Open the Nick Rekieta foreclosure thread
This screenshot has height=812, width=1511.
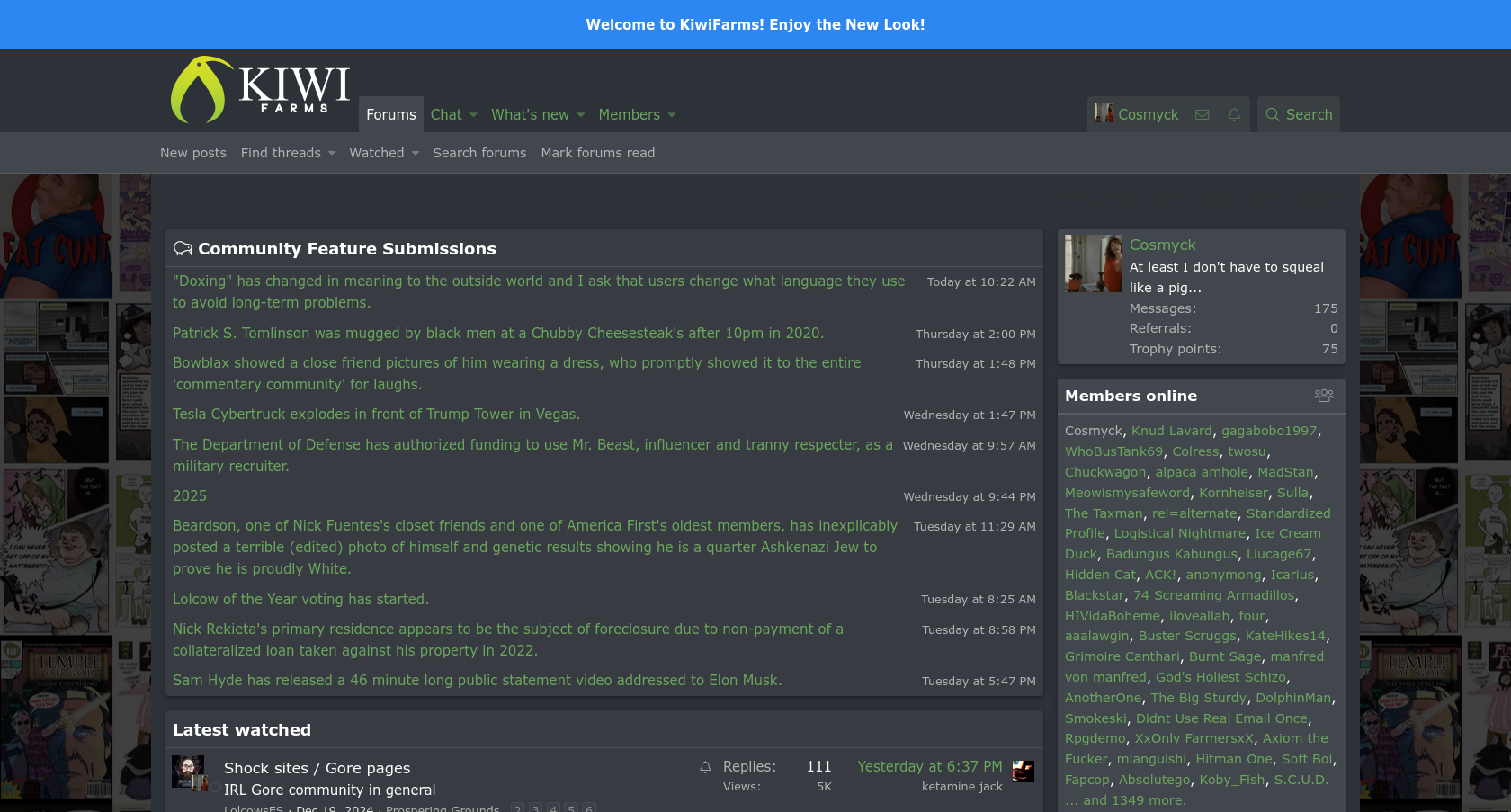click(x=508, y=640)
